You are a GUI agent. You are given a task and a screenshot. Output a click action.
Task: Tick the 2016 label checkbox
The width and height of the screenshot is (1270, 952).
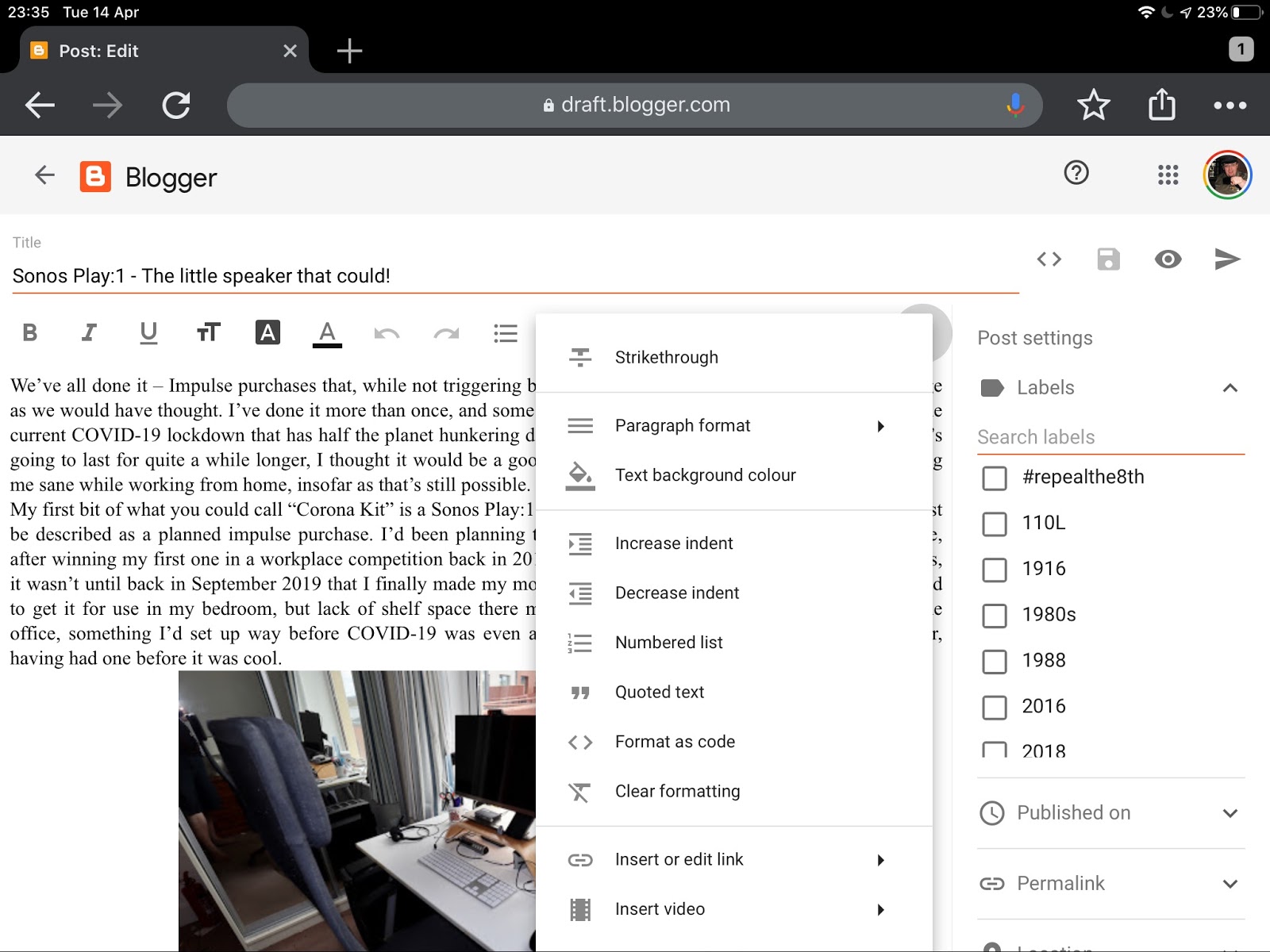[995, 708]
